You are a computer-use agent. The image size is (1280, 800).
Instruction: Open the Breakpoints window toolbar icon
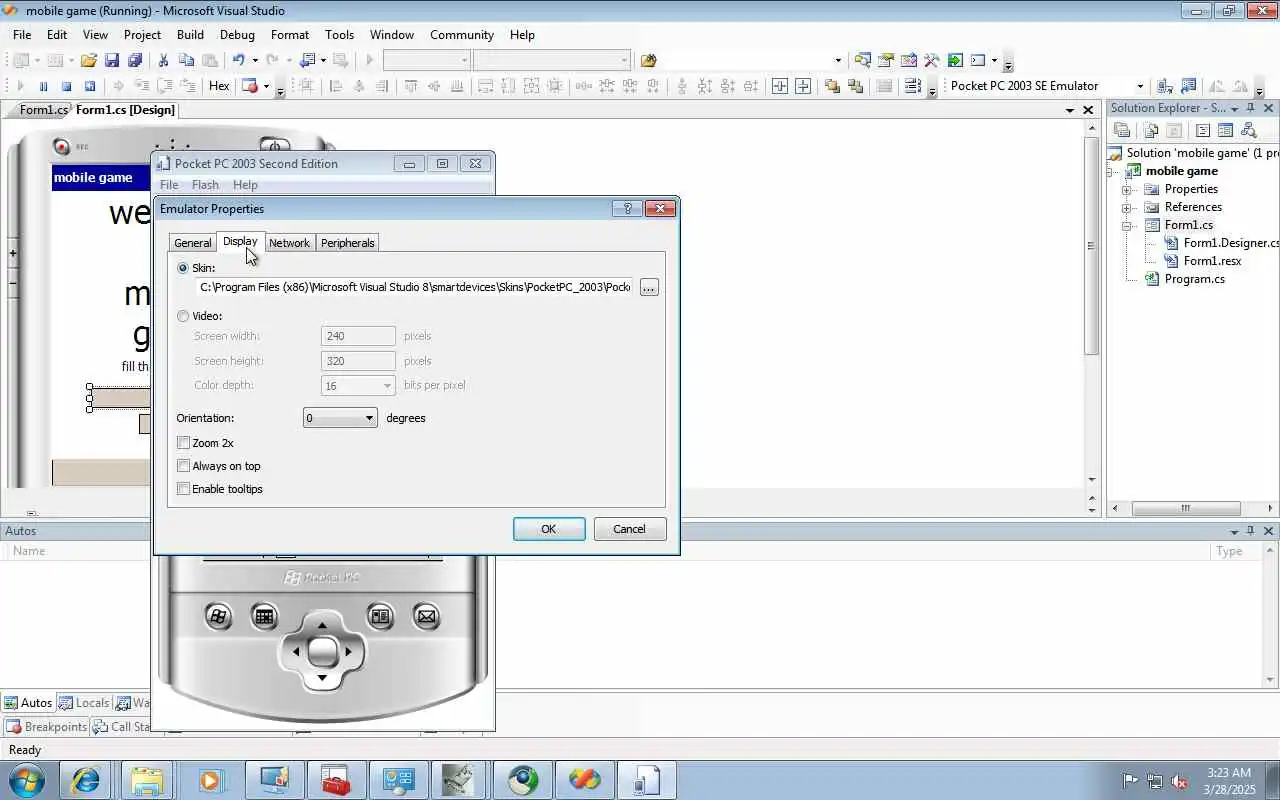coord(249,86)
